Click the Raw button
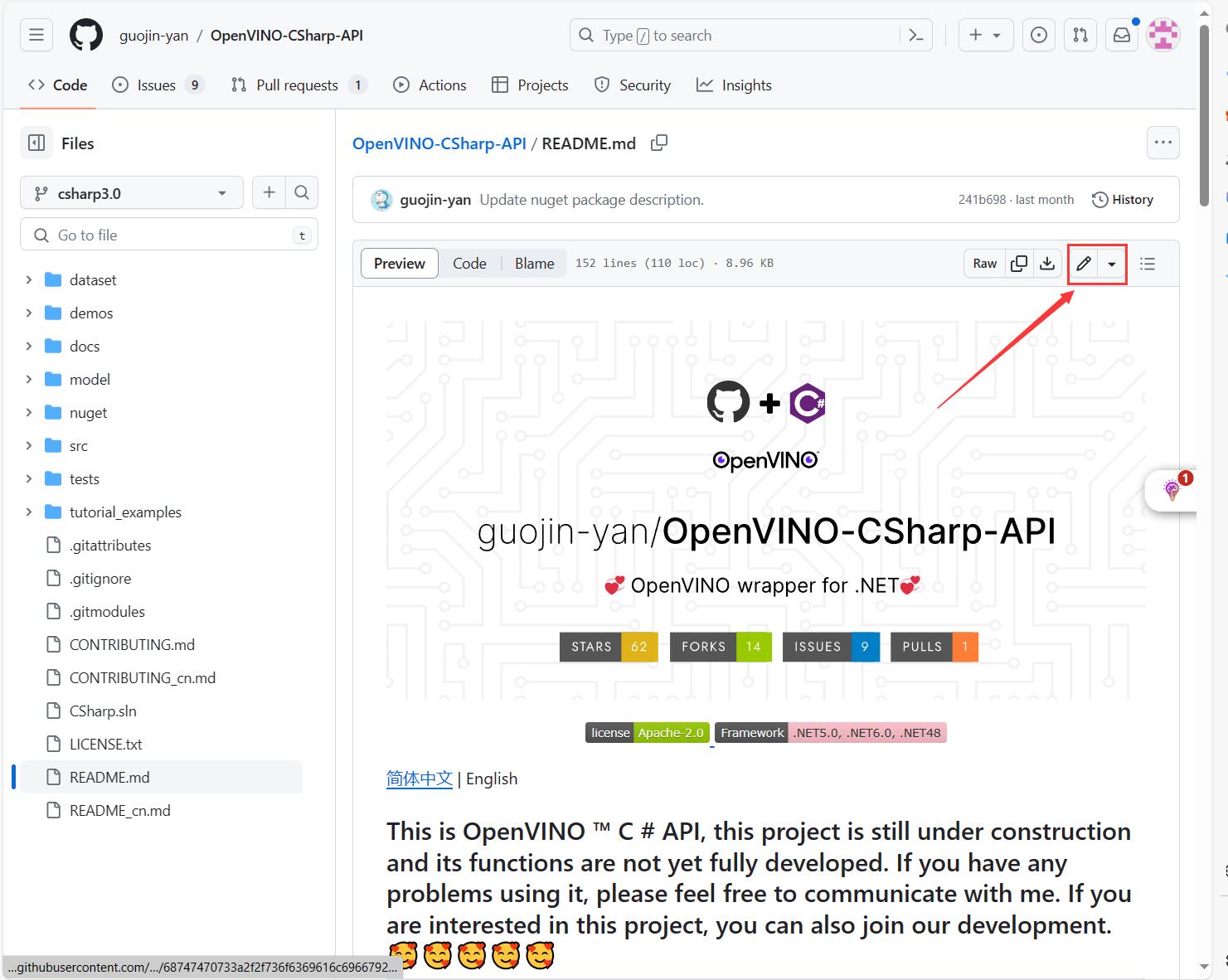This screenshot has height=980, width=1228. (985, 263)
